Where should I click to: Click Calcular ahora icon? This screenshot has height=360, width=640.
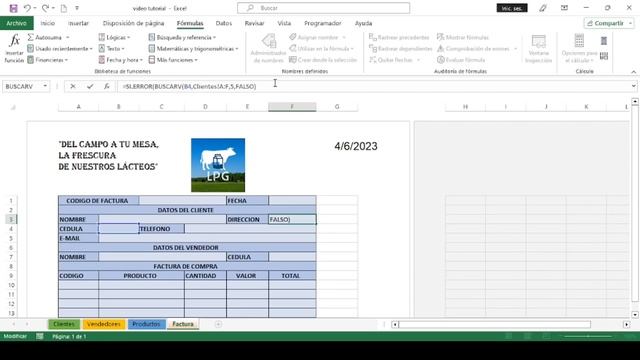pyautogui.click(x=604, y=40)
